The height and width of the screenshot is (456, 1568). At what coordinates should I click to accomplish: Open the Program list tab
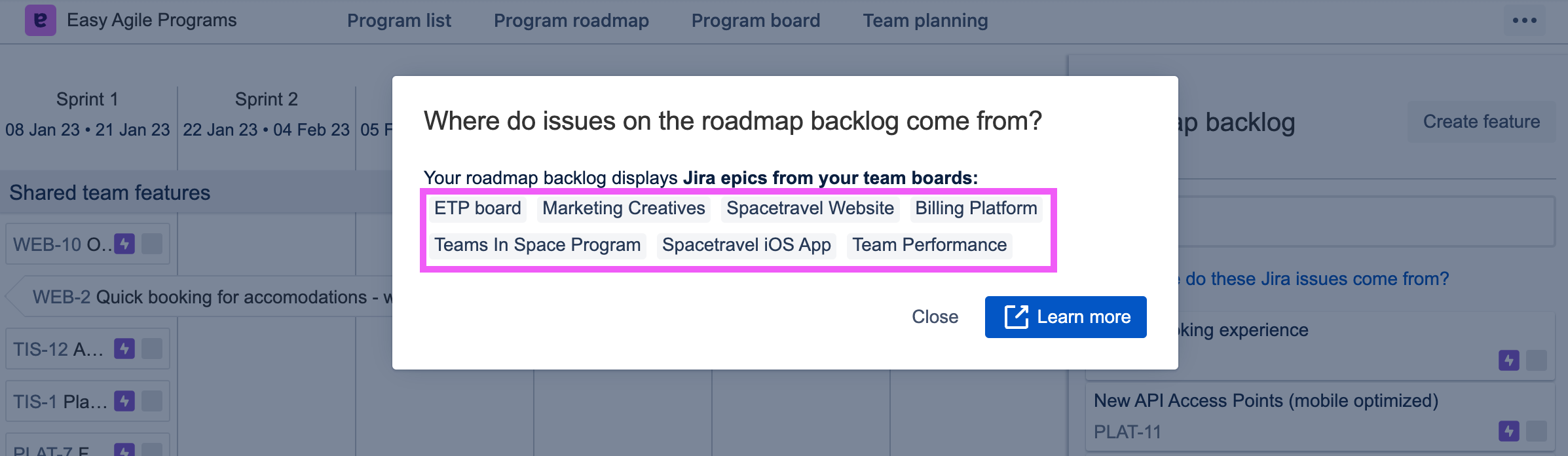(x=399, y=21)
